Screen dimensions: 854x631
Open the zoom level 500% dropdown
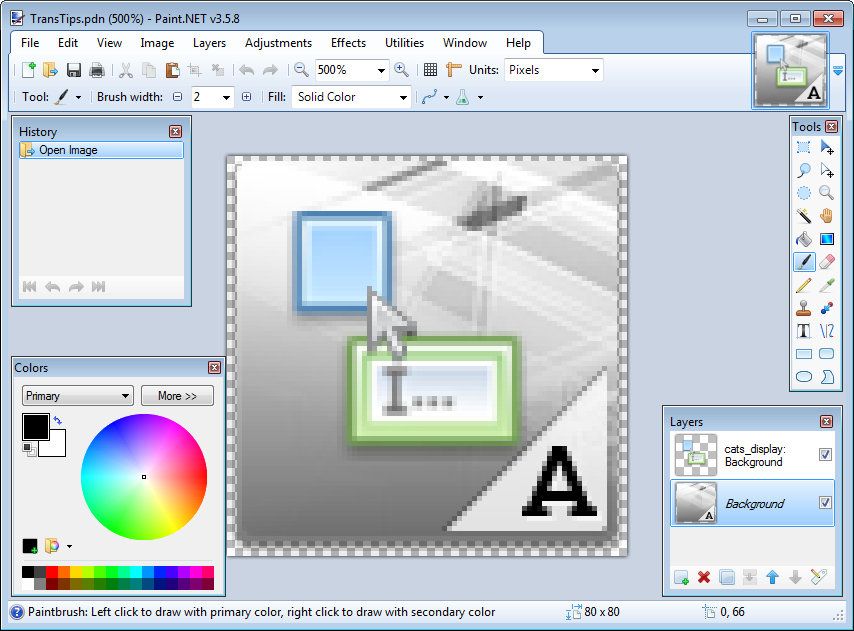tap(381, 70)
